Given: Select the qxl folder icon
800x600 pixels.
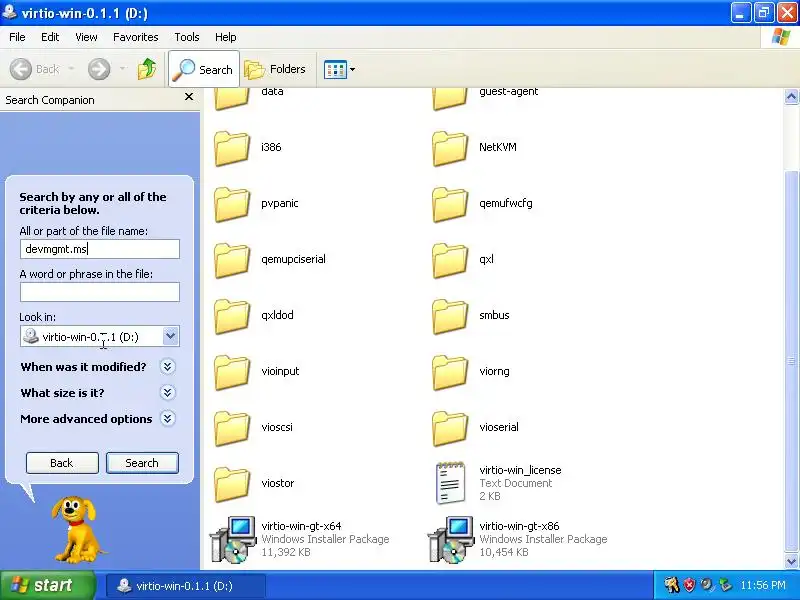Looking at the screenshot, I should (450, 261).
